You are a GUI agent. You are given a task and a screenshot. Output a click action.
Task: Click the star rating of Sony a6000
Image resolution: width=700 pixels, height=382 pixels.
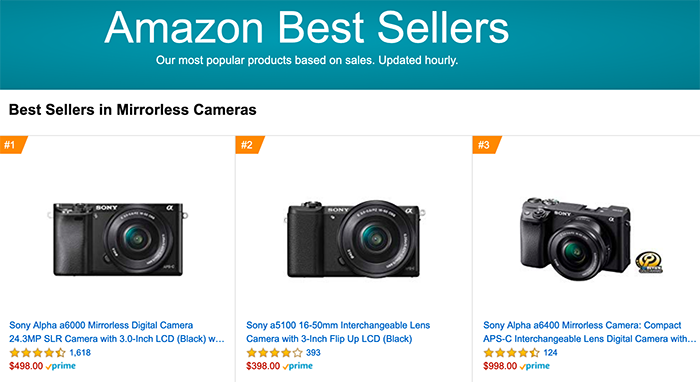coord(38,353)
